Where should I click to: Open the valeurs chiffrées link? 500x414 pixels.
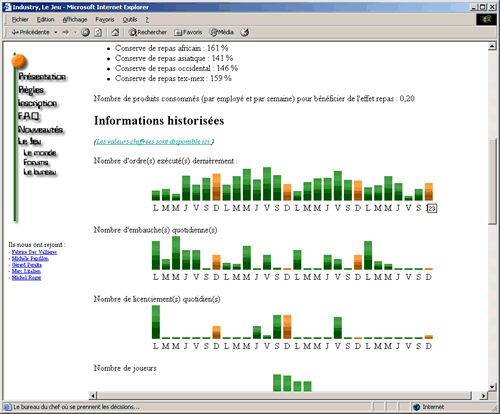[154, 142]
